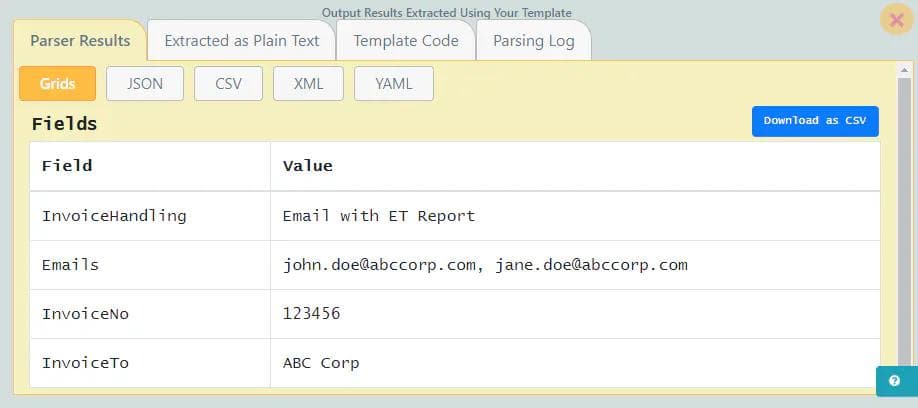The width and height of the screenshot is (918, 408).
Task: Click the Email with ET Report value
Action: 379,216
